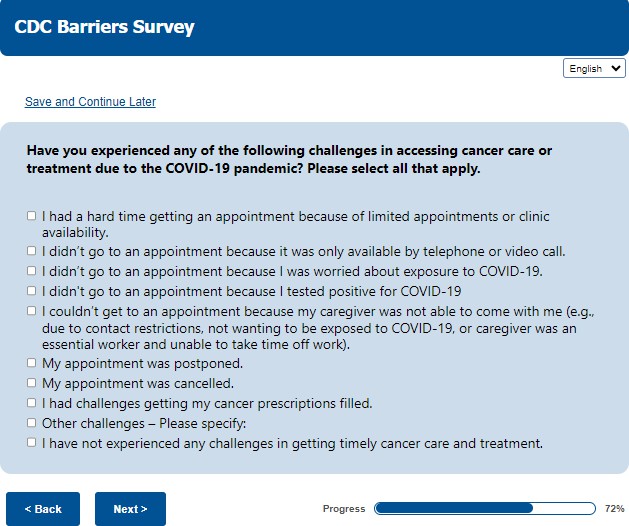This screenshot has width=629, height=526.
Task: Click the 'My appointment was postponed.' label text
Action: [x=142, y=363]
